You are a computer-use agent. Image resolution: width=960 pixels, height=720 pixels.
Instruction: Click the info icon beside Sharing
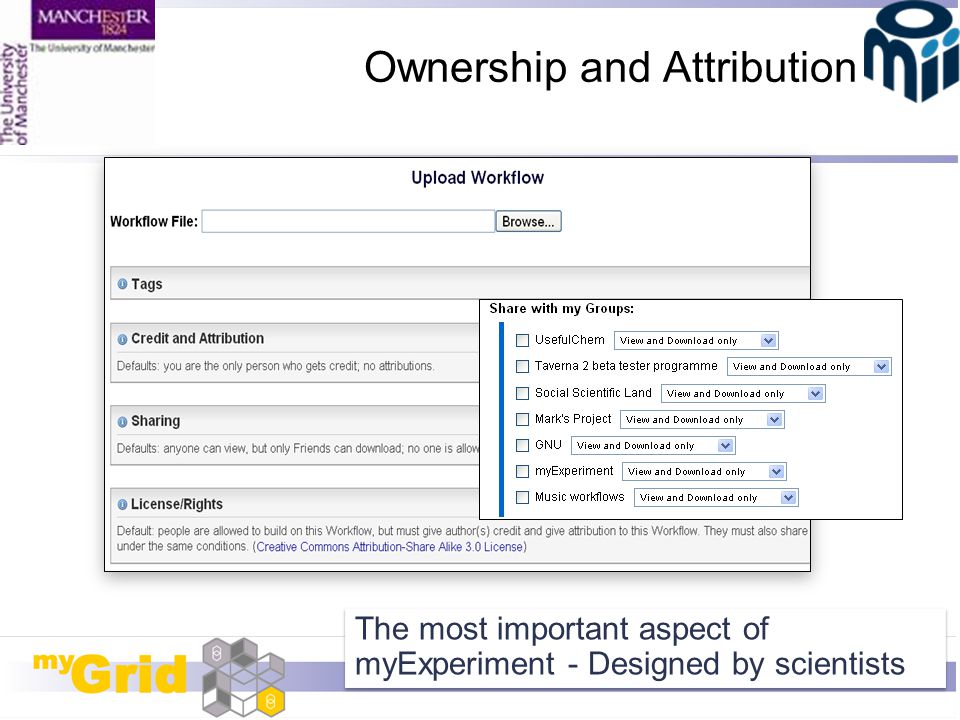click(122, 422)
